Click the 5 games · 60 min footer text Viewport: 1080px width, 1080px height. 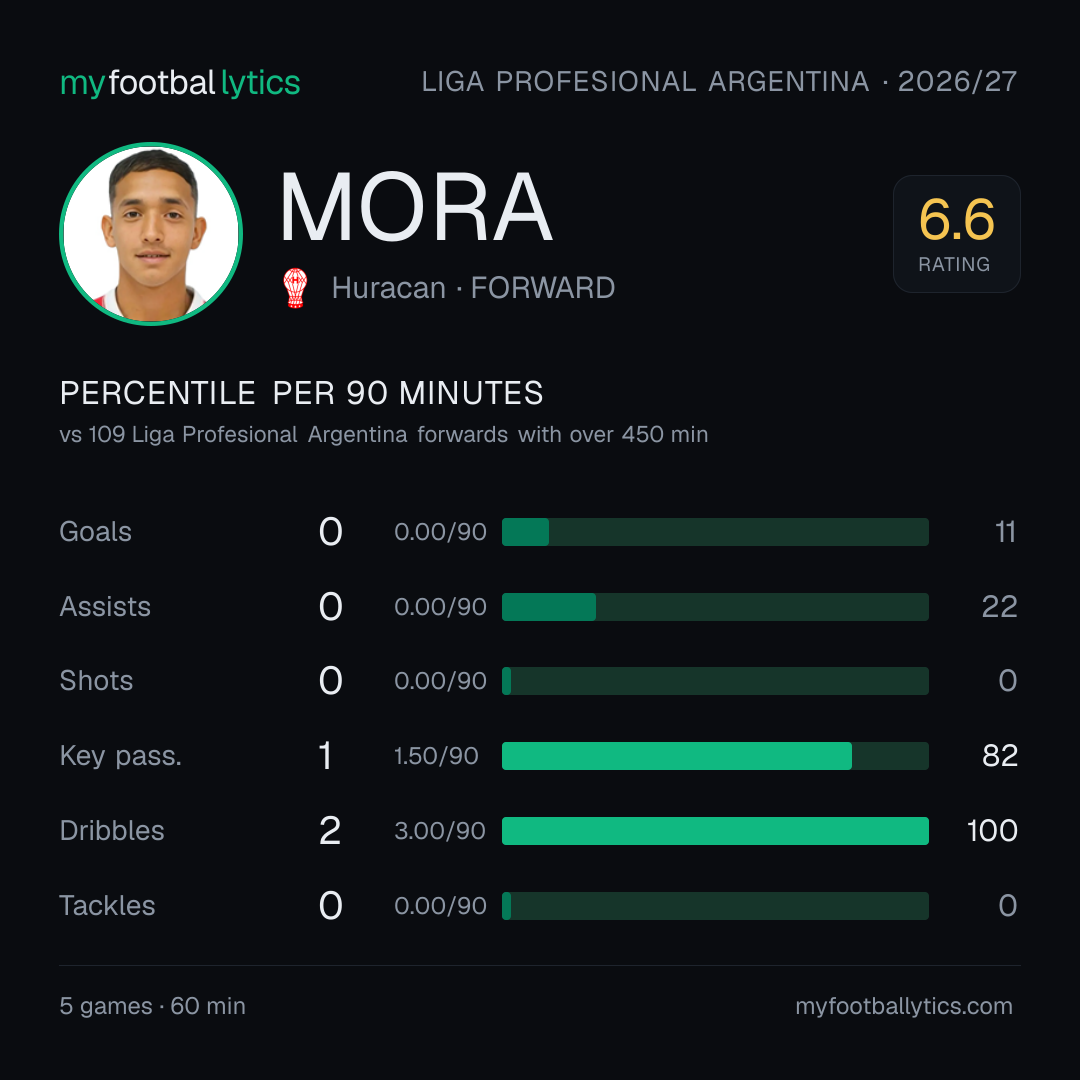(152, 1006)
